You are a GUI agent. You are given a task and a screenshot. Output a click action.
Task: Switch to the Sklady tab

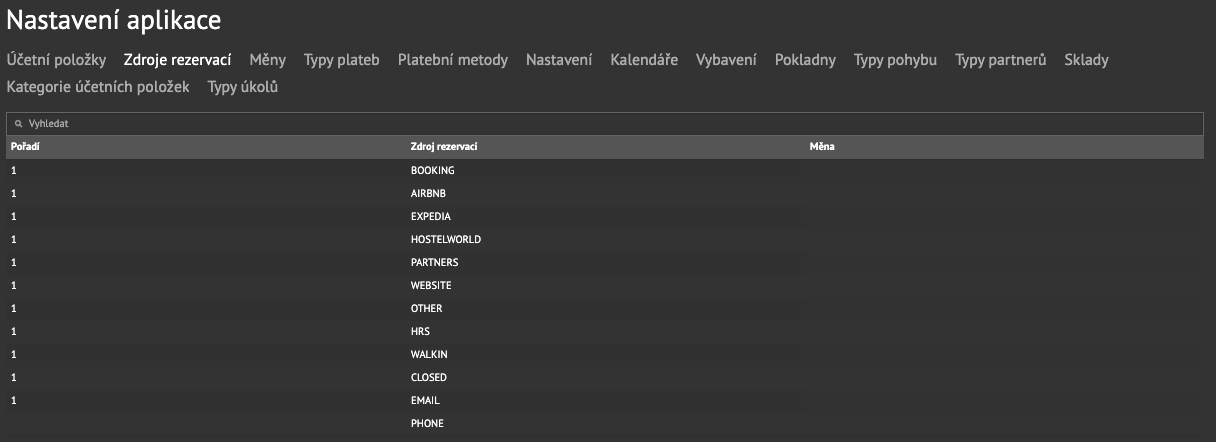tap(1087, 60)
